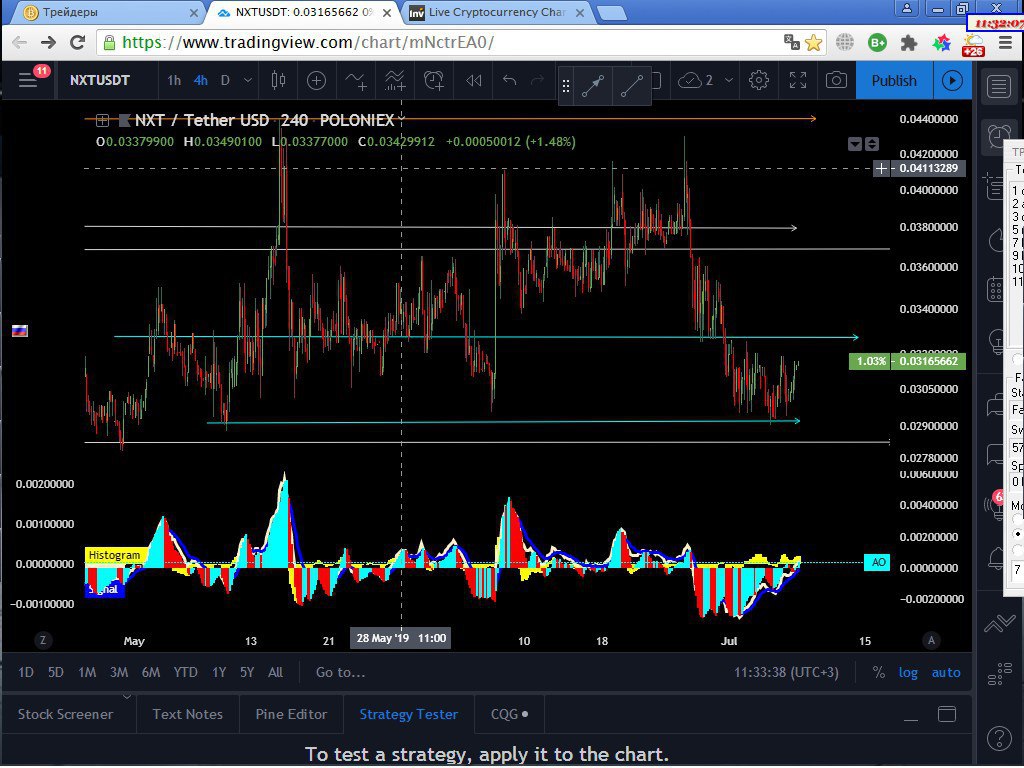Open chart settings gear

[758, 80]
